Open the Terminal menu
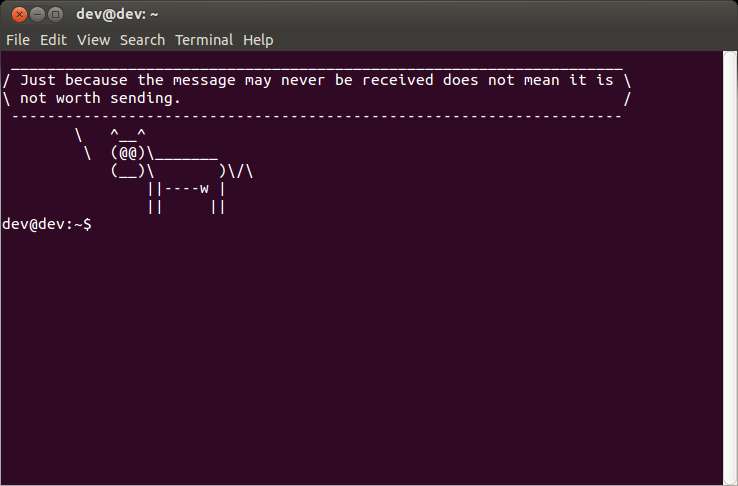 coord(204,40)
